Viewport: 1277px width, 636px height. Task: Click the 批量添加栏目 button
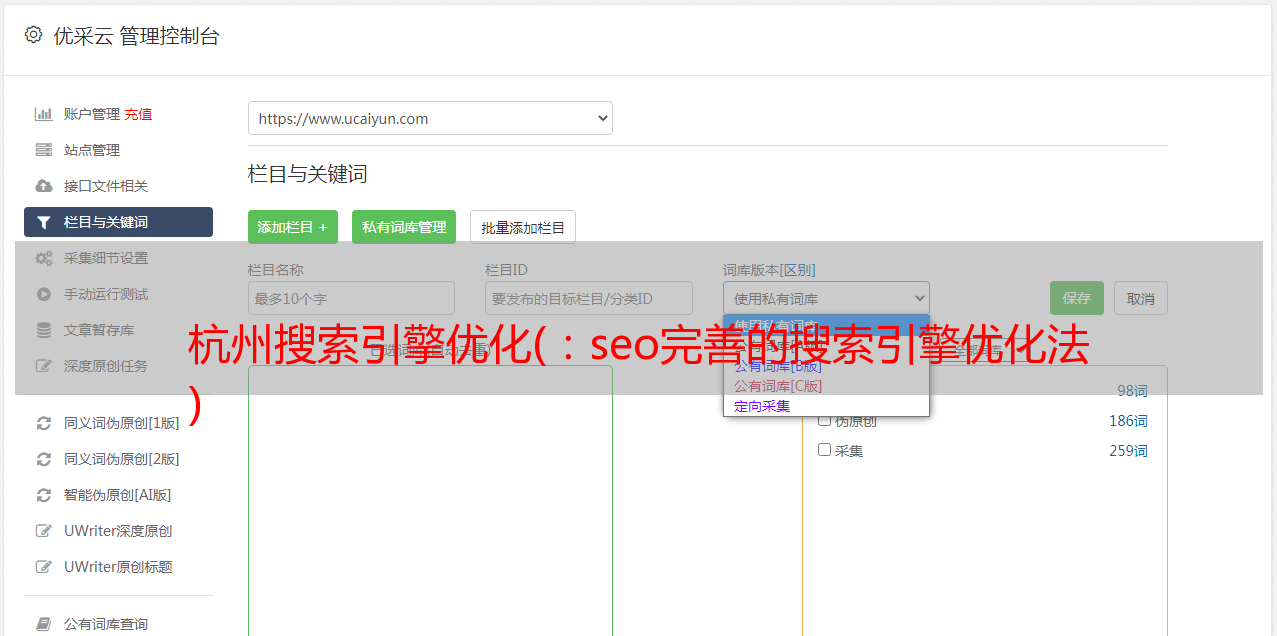click(x=523, y=227)
